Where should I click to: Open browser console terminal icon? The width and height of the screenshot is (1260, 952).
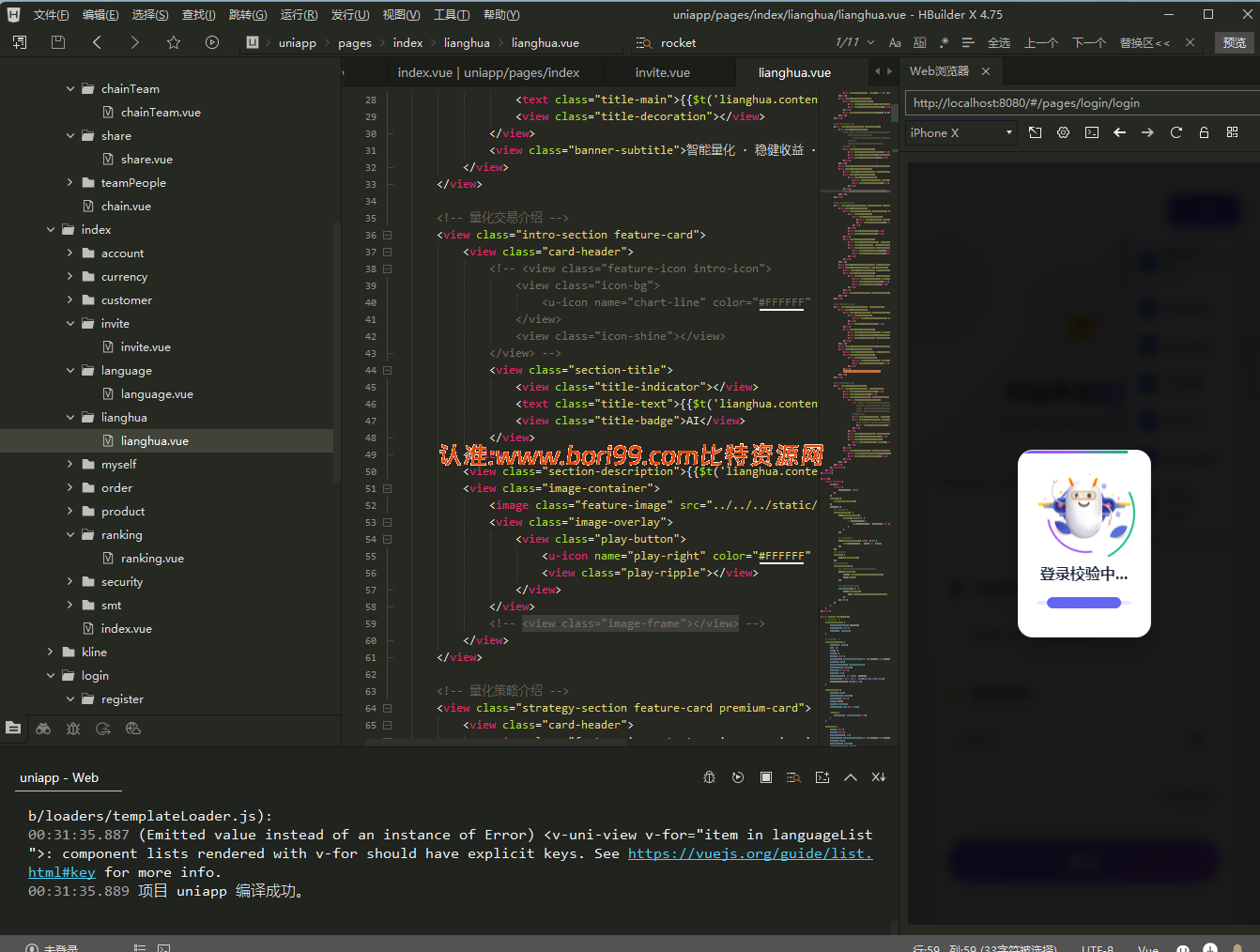[x=1091, y=133]
